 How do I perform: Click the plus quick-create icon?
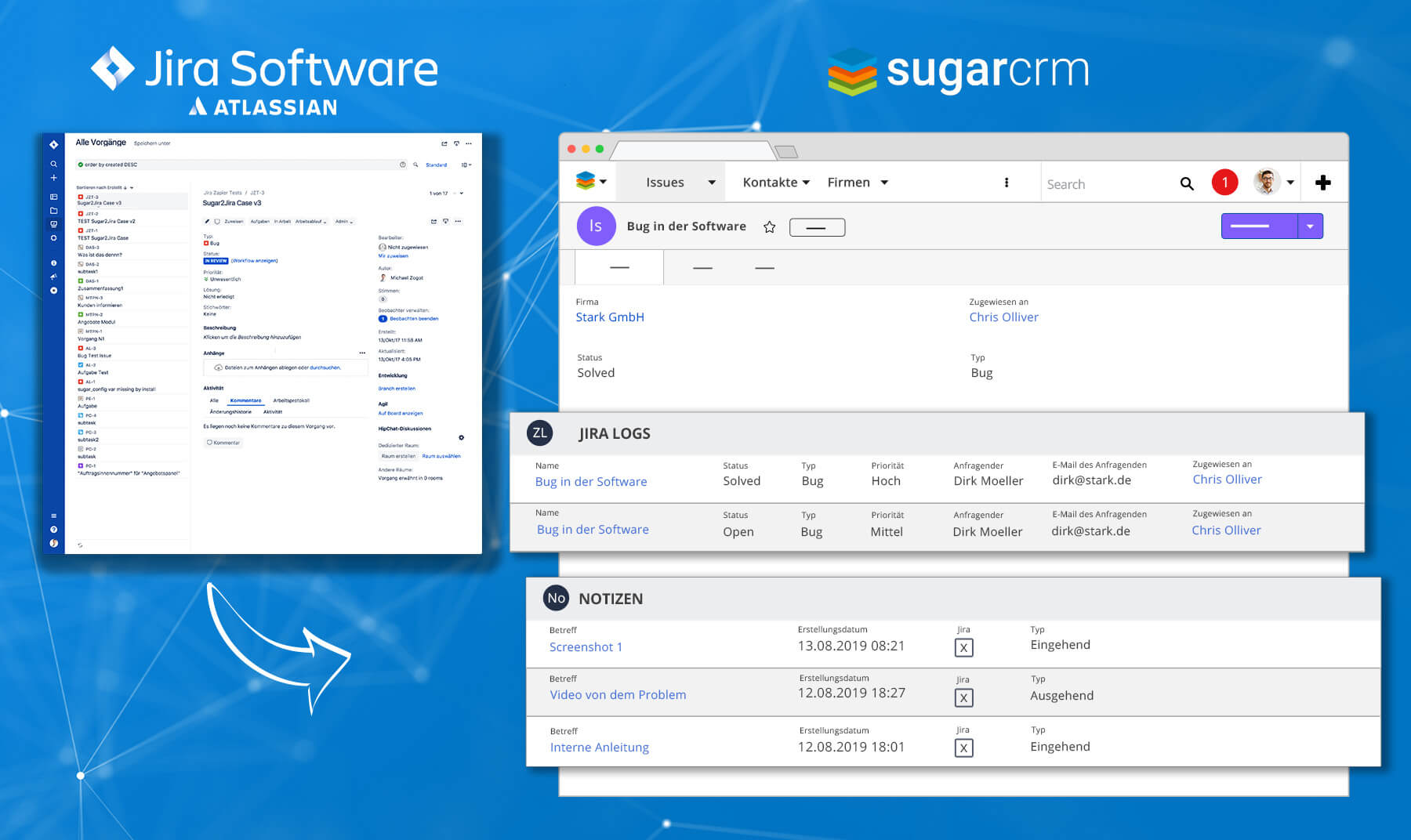(x=1323, y=183)
